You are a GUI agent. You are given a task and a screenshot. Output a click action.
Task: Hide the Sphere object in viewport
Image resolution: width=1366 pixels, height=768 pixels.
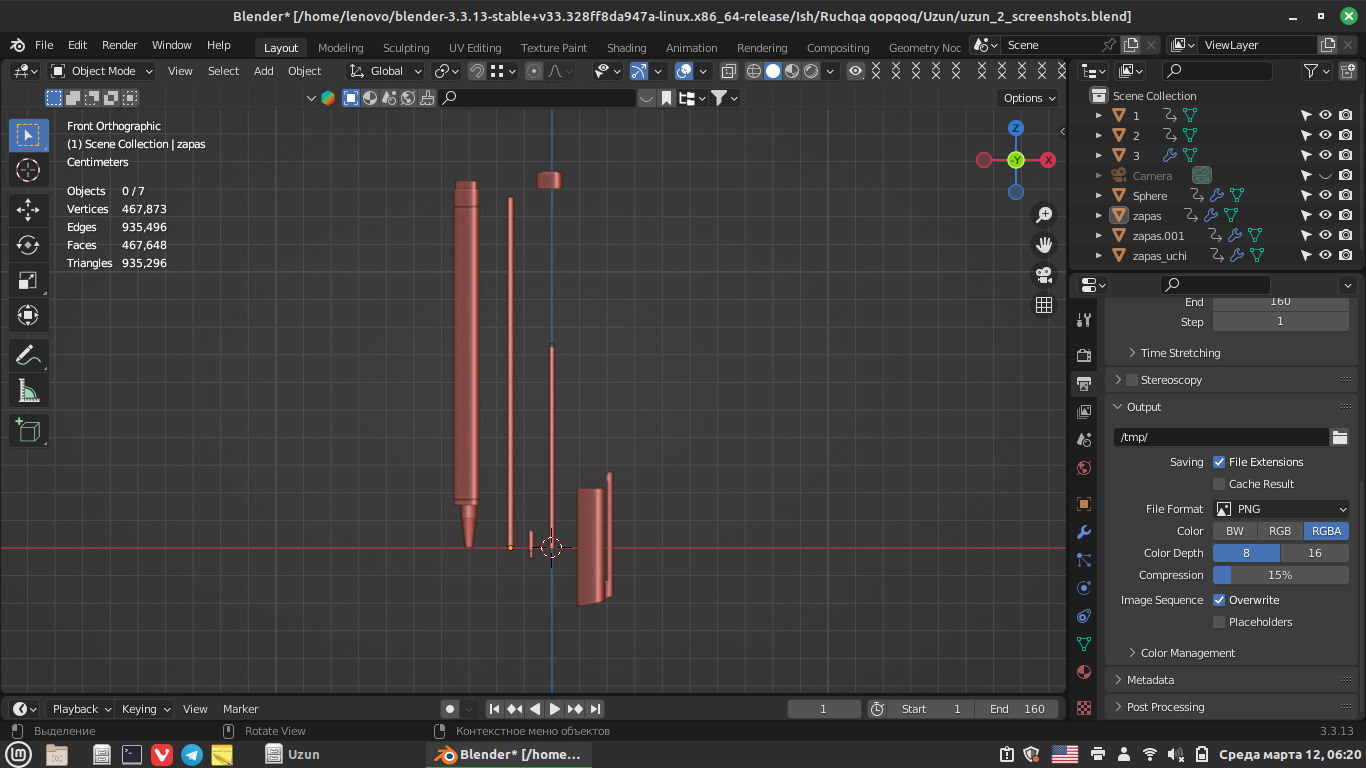tap(1325, 195)
